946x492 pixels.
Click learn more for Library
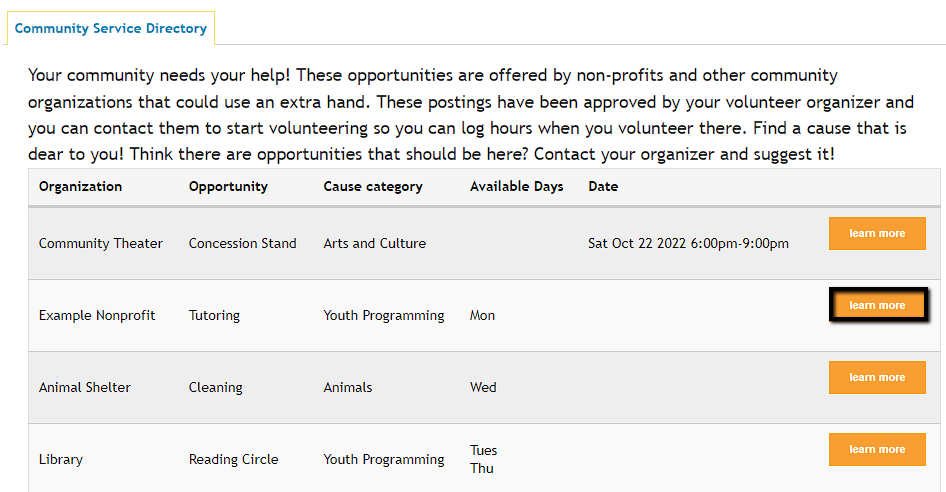point(877,450)
